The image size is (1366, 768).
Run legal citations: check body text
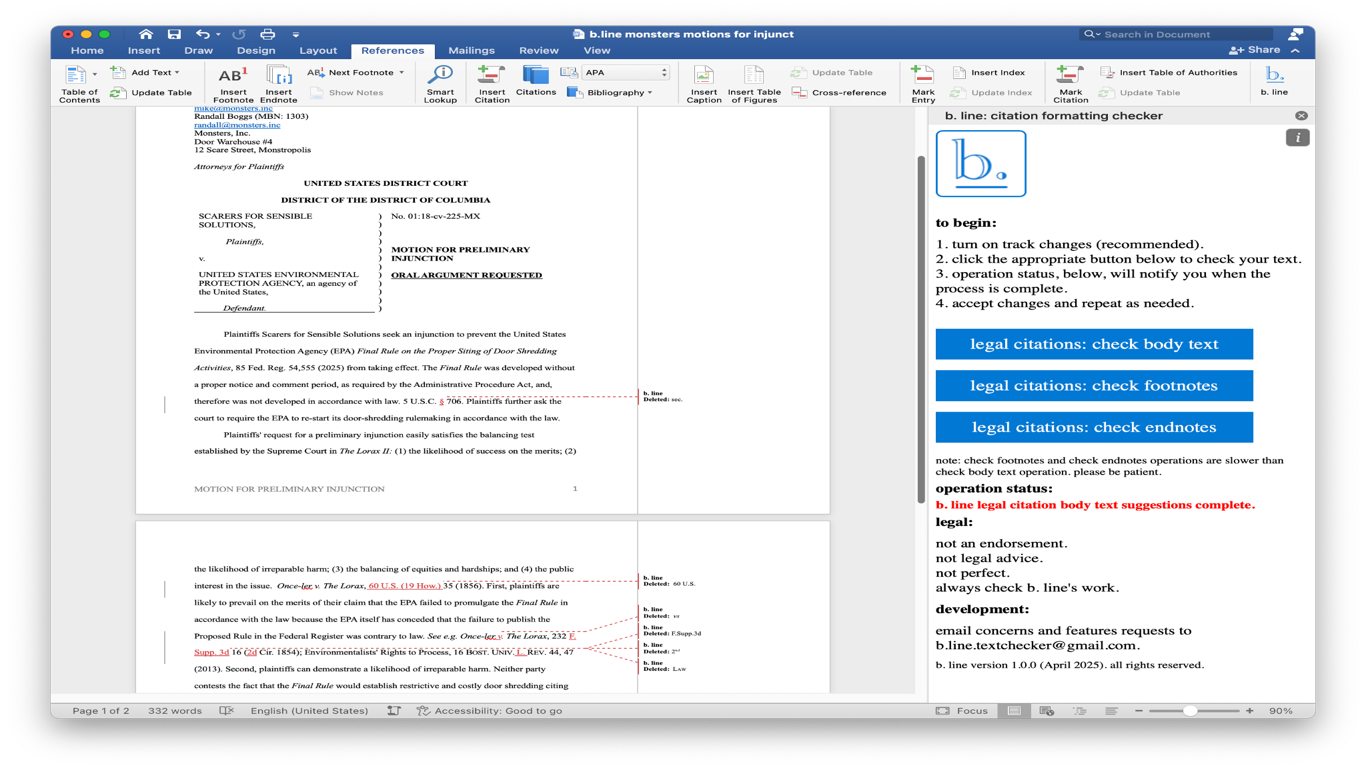[x=1094, y=344]
